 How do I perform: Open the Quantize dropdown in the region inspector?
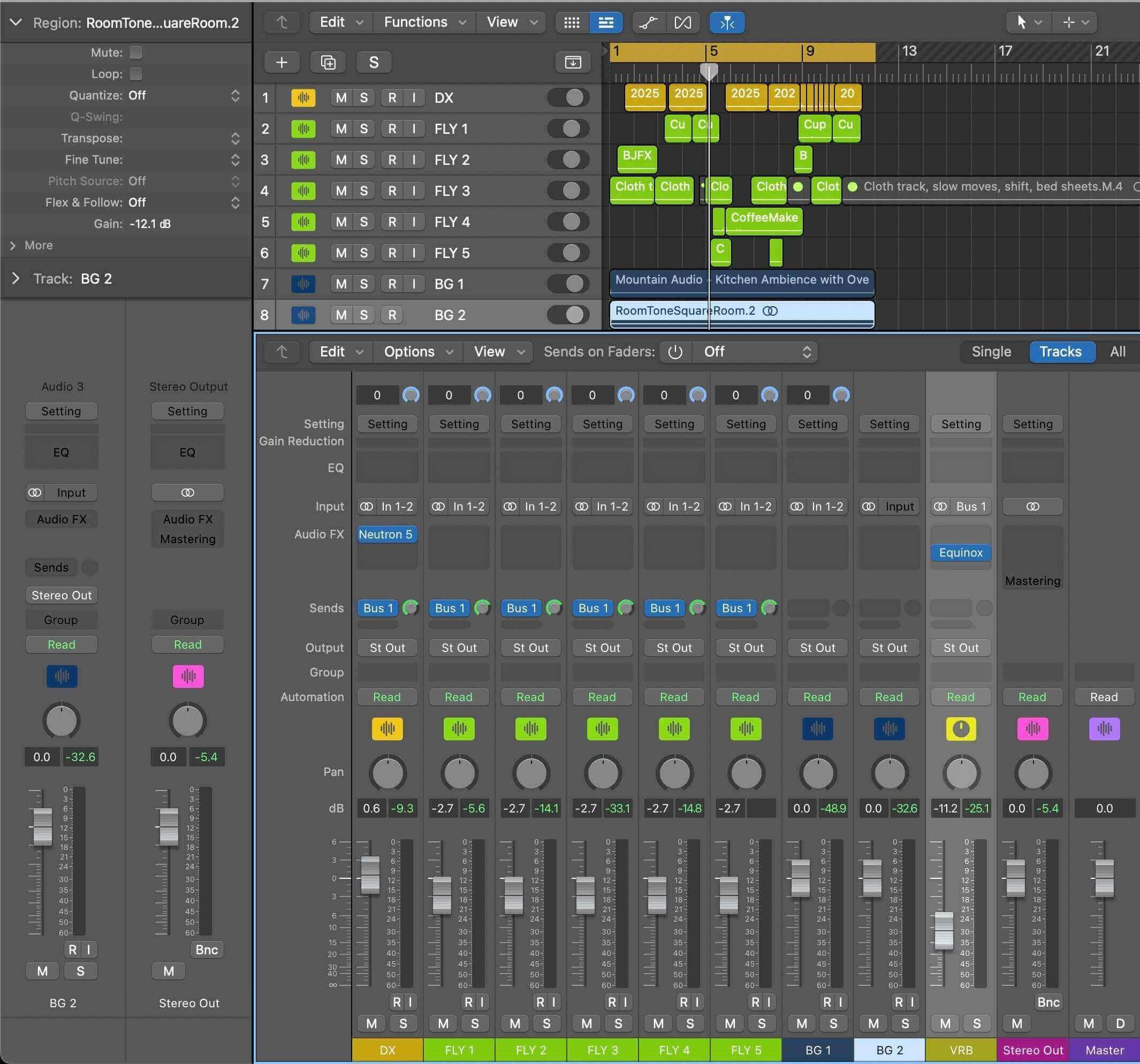(x=184, y=95)
